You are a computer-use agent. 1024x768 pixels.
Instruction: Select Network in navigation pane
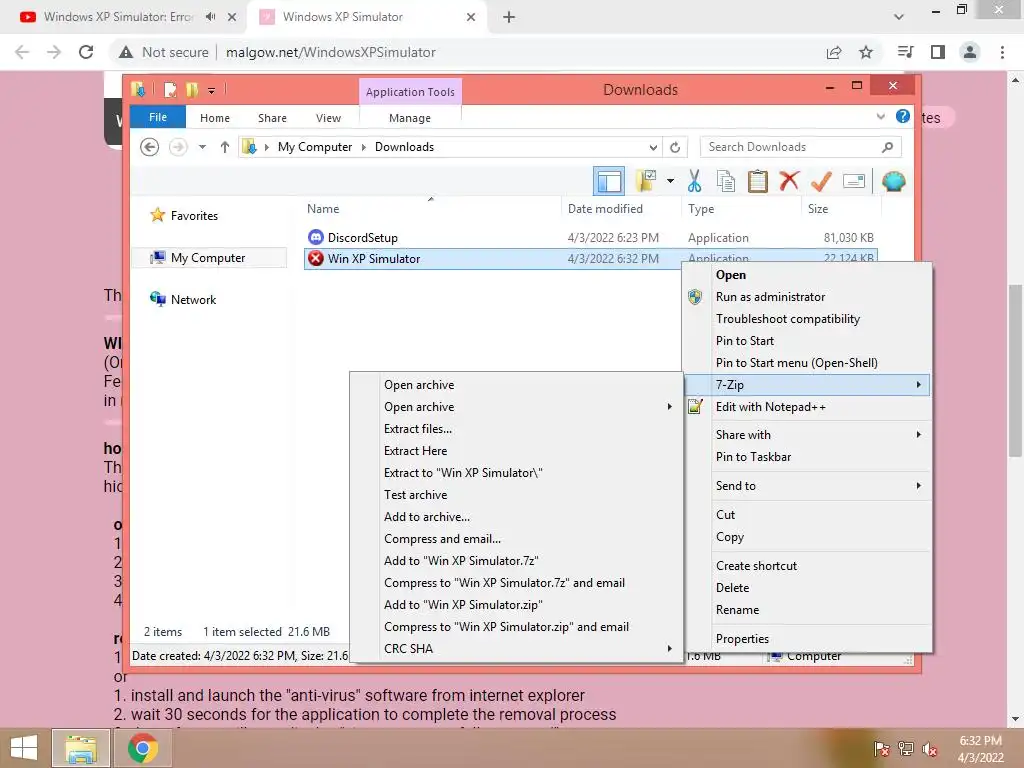(x=193, y=300)
